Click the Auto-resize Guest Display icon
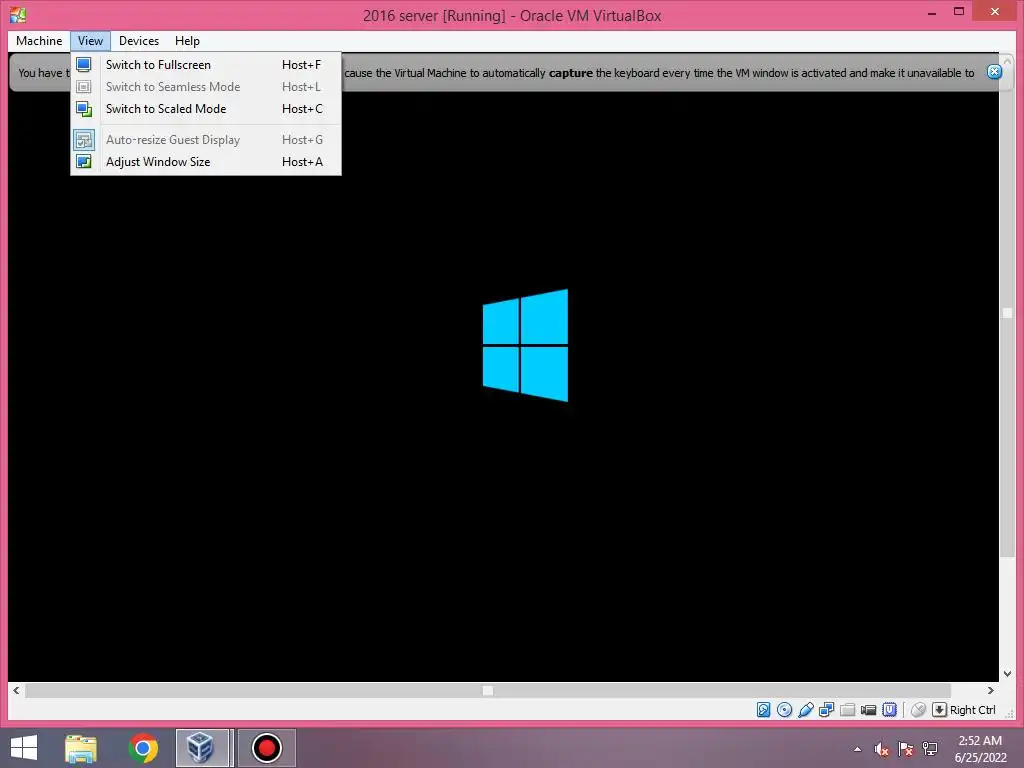This screenshot has height=768, width=1024. pyautogui.click(x=84, y=140)
